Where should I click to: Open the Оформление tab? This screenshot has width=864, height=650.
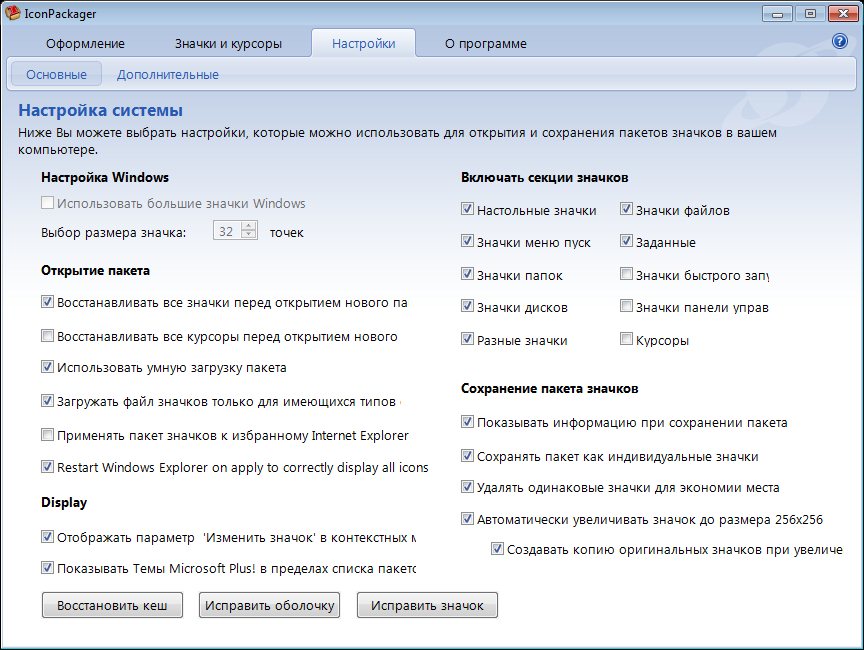86,44
